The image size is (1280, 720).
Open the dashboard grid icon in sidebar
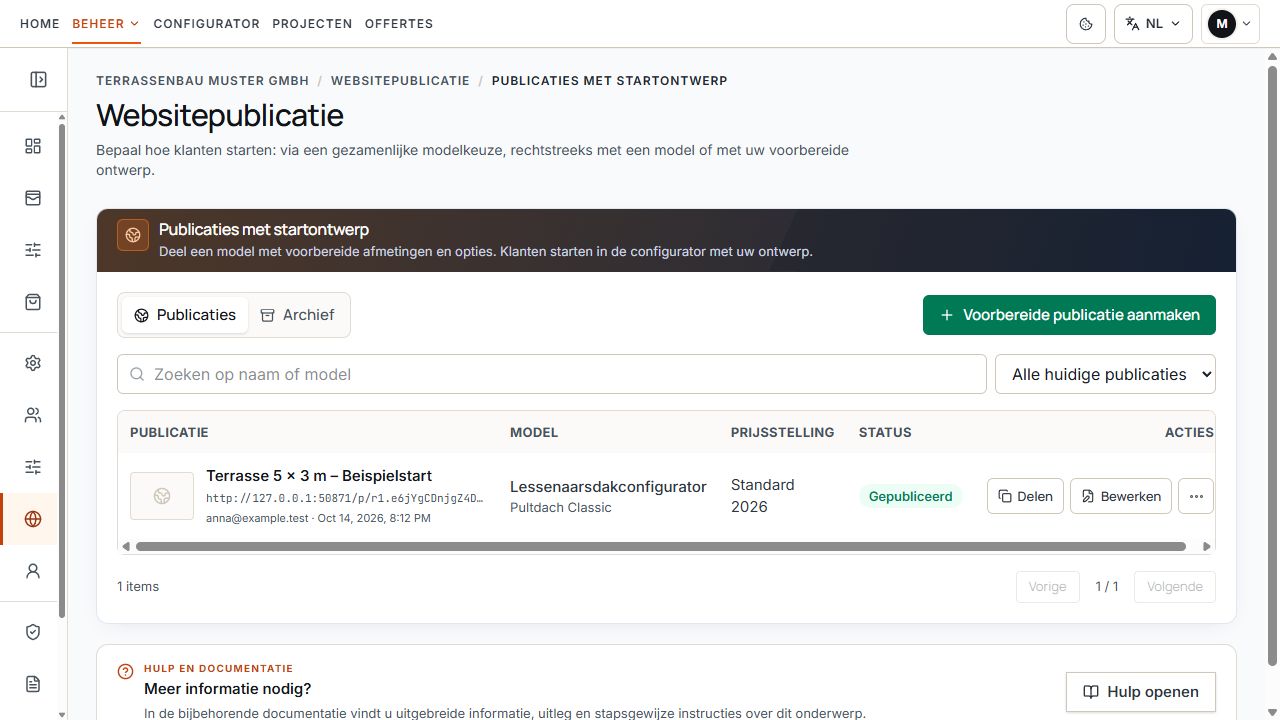[x=33, y=146]
